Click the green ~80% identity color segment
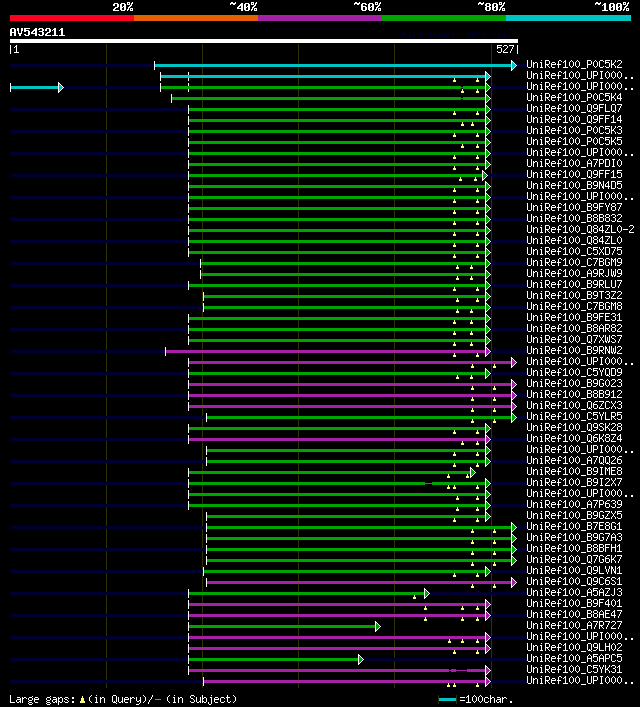Viewport: 640px width, 707px height. pos(444,18)
